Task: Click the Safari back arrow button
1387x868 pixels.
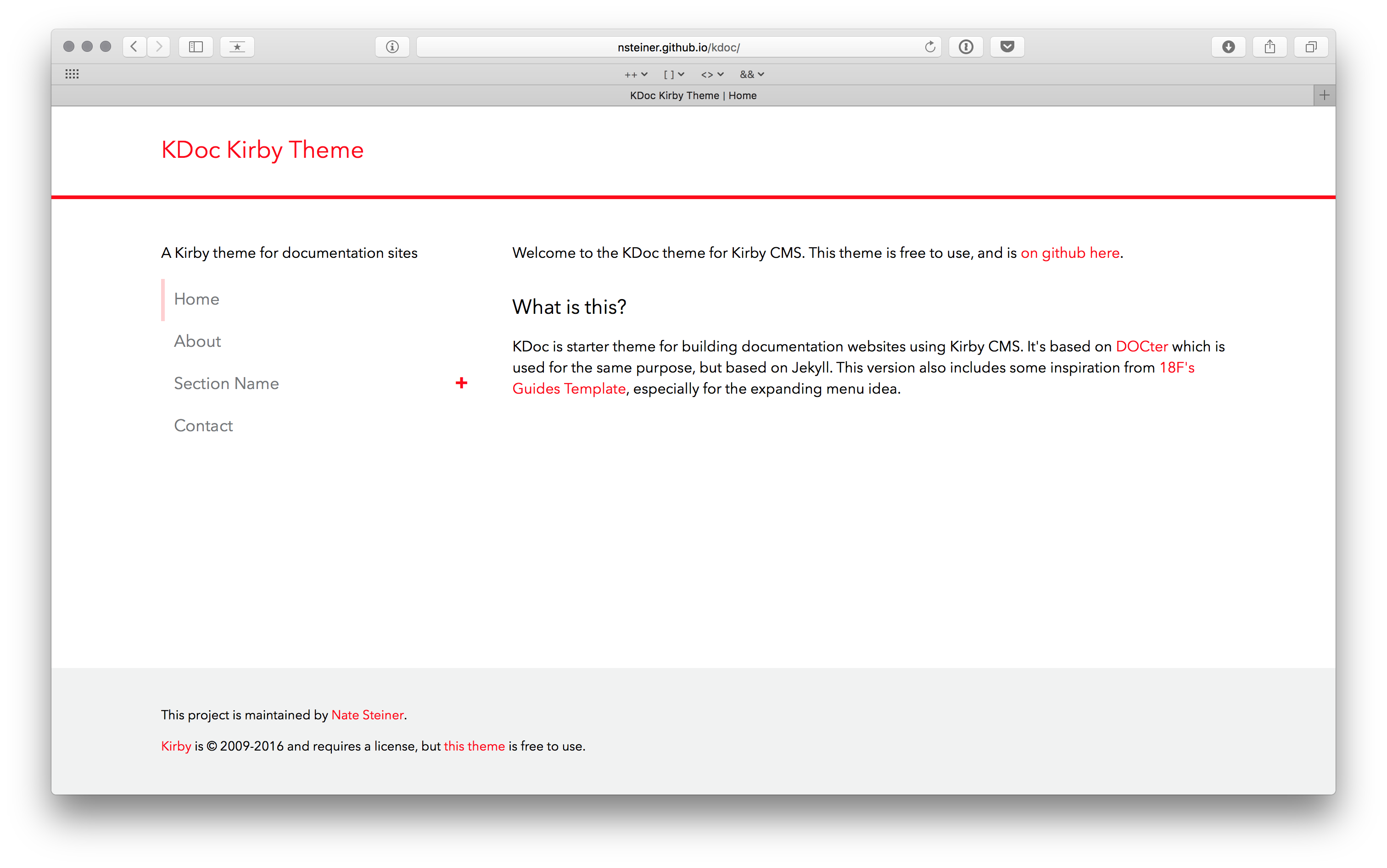Action: tap(134, 46)
